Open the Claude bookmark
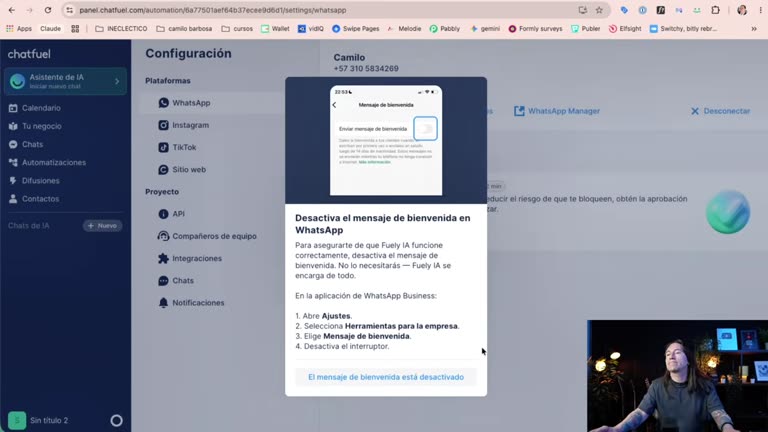768x432 pixels. (50, 28)
